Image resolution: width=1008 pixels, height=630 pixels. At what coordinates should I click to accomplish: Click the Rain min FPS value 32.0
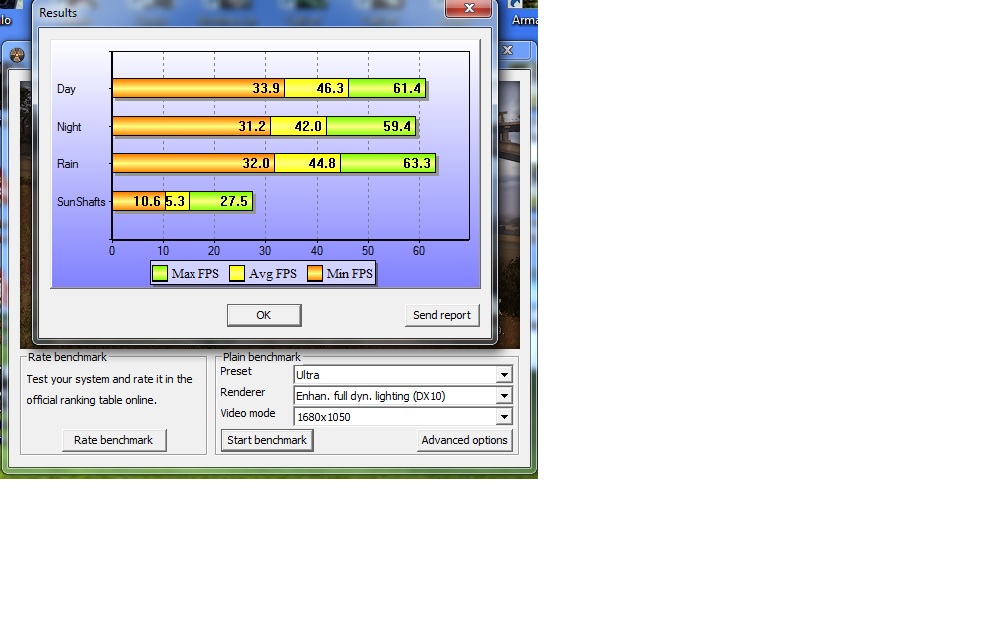point(256,163)
